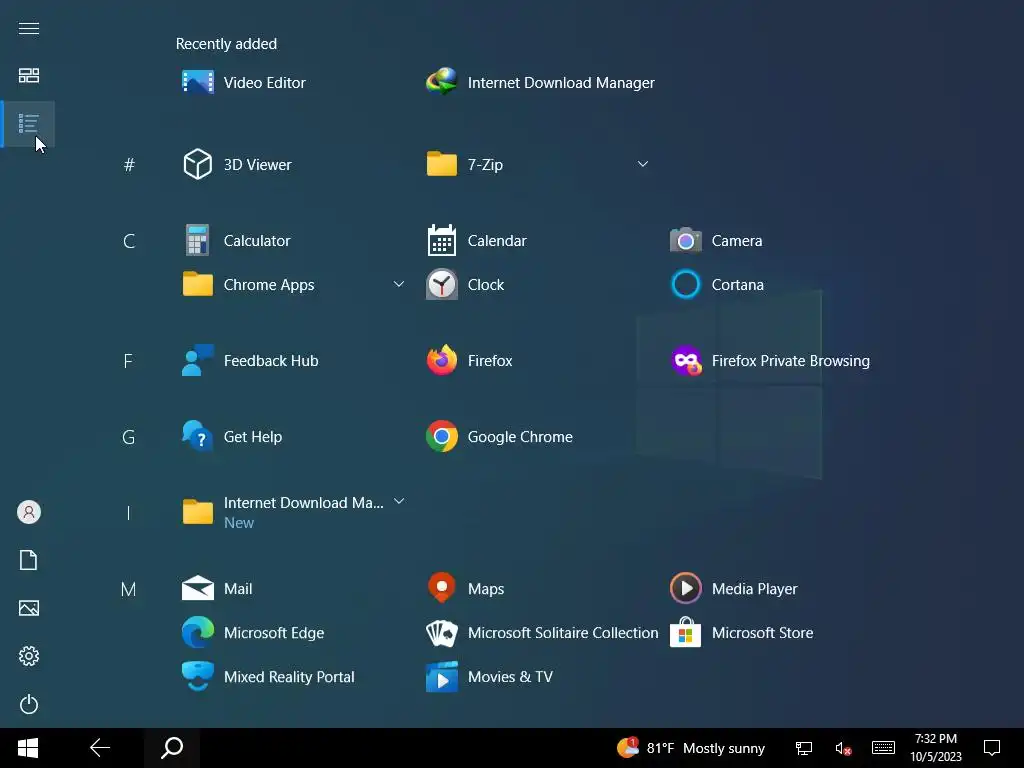Open the Maps app
This screenshot has height=768, width=1024.
tap(465, 588)
